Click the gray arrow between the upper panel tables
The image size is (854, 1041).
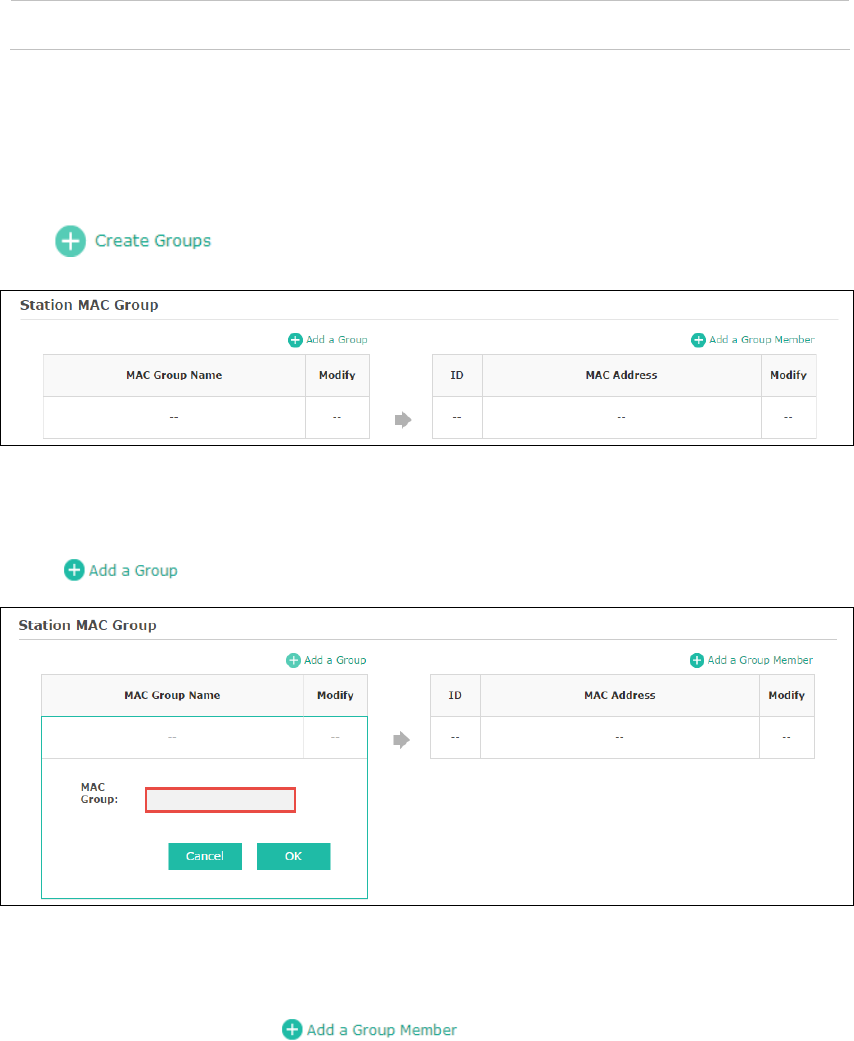(403, 420)
